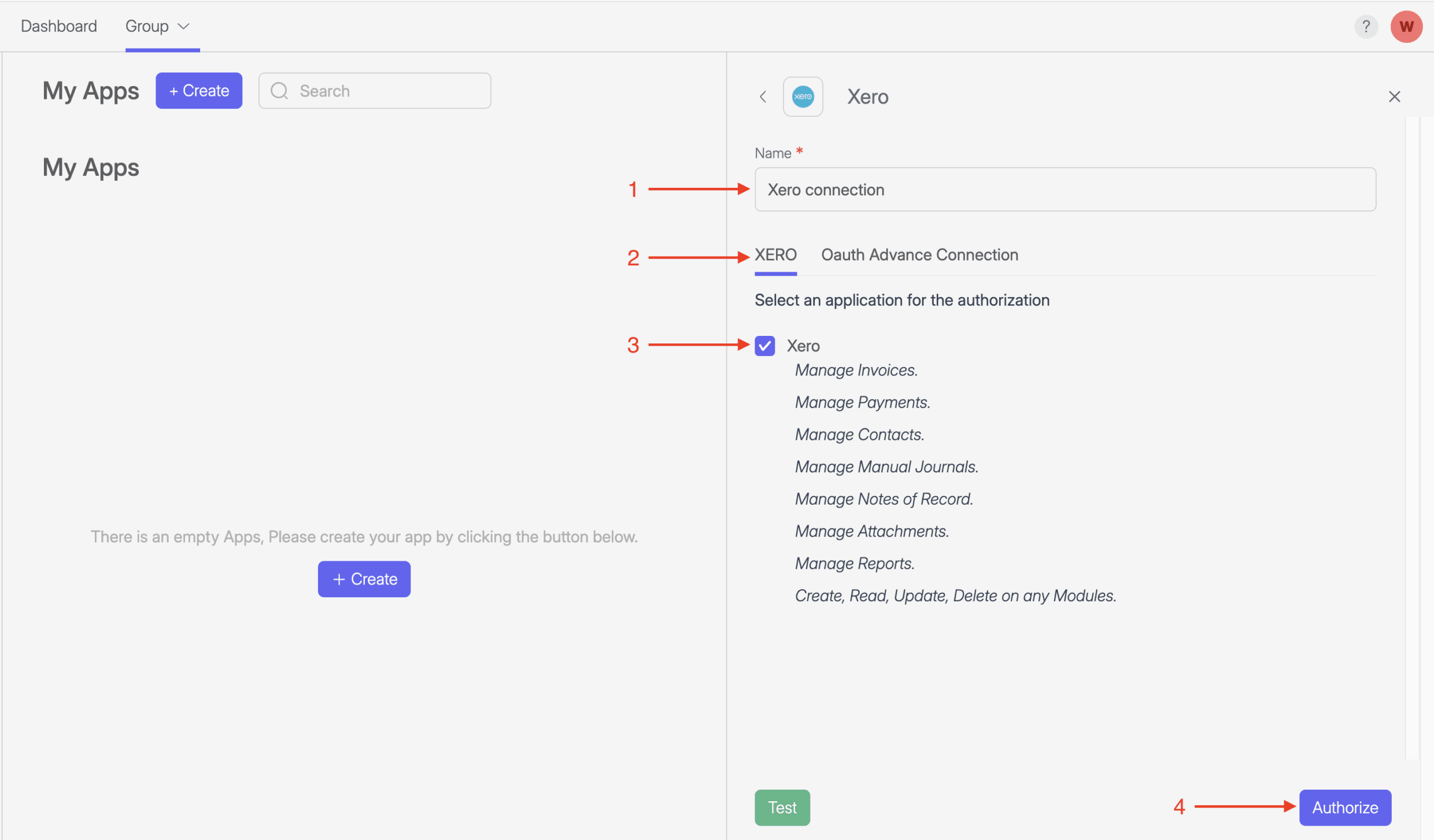The image size is (1434, 840).
Task: Open the Dashboard menu item
Action: (x=58, y=27)
